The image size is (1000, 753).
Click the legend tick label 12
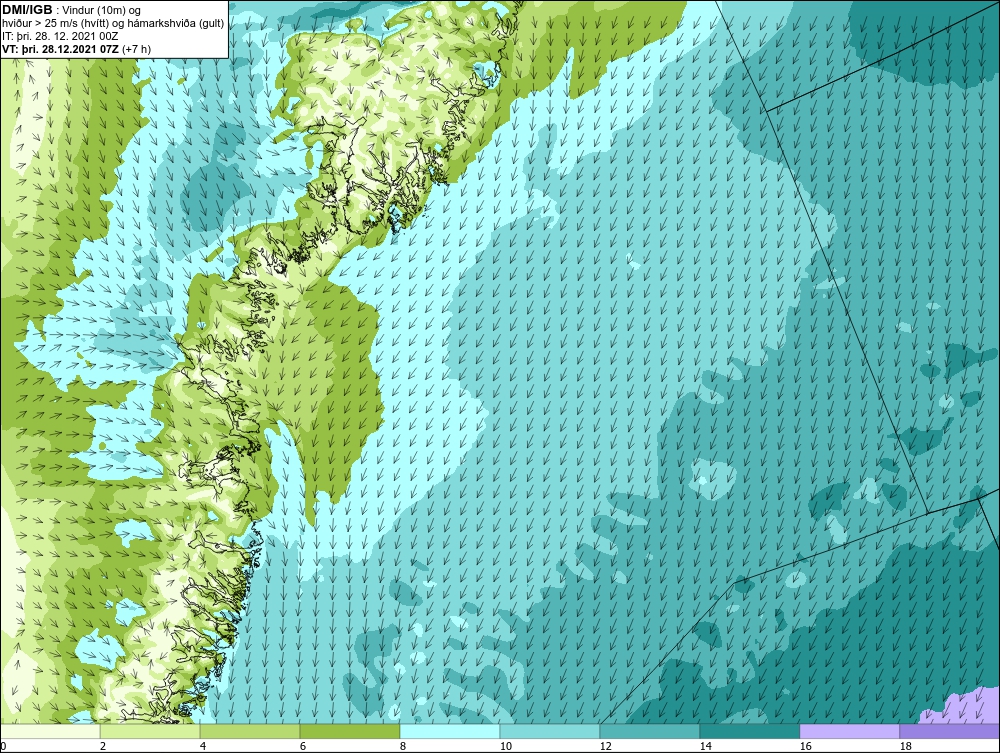pyautogui.click(x=605, y=746)
